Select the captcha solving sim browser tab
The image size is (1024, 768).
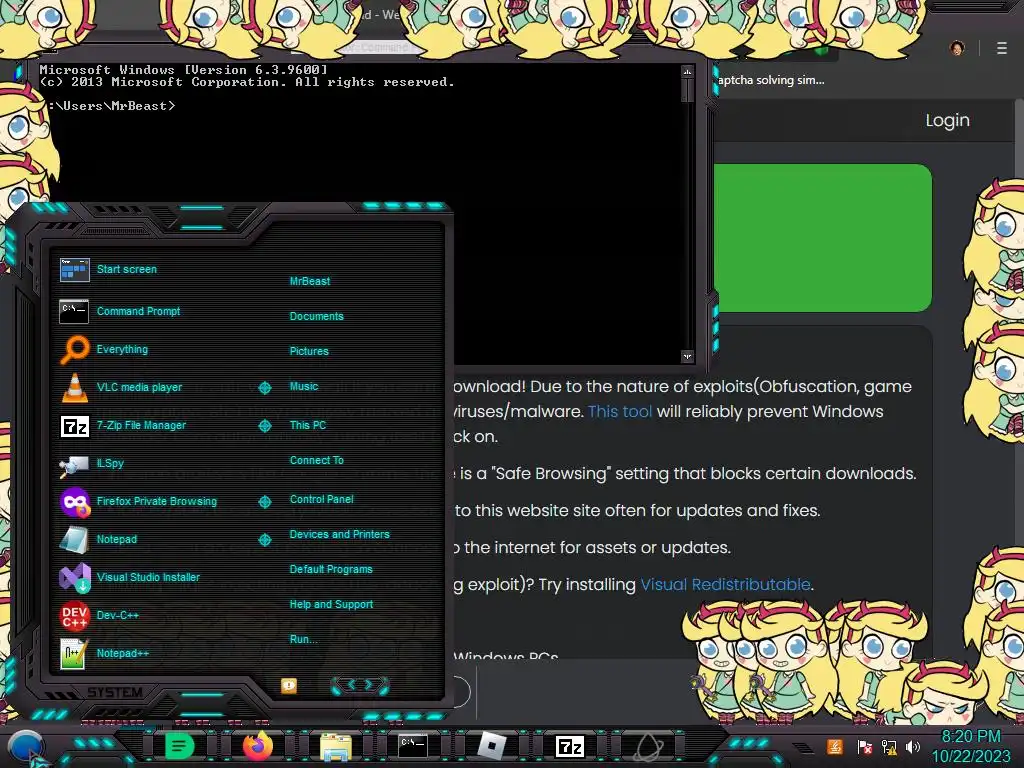click(x=771, y=80)
